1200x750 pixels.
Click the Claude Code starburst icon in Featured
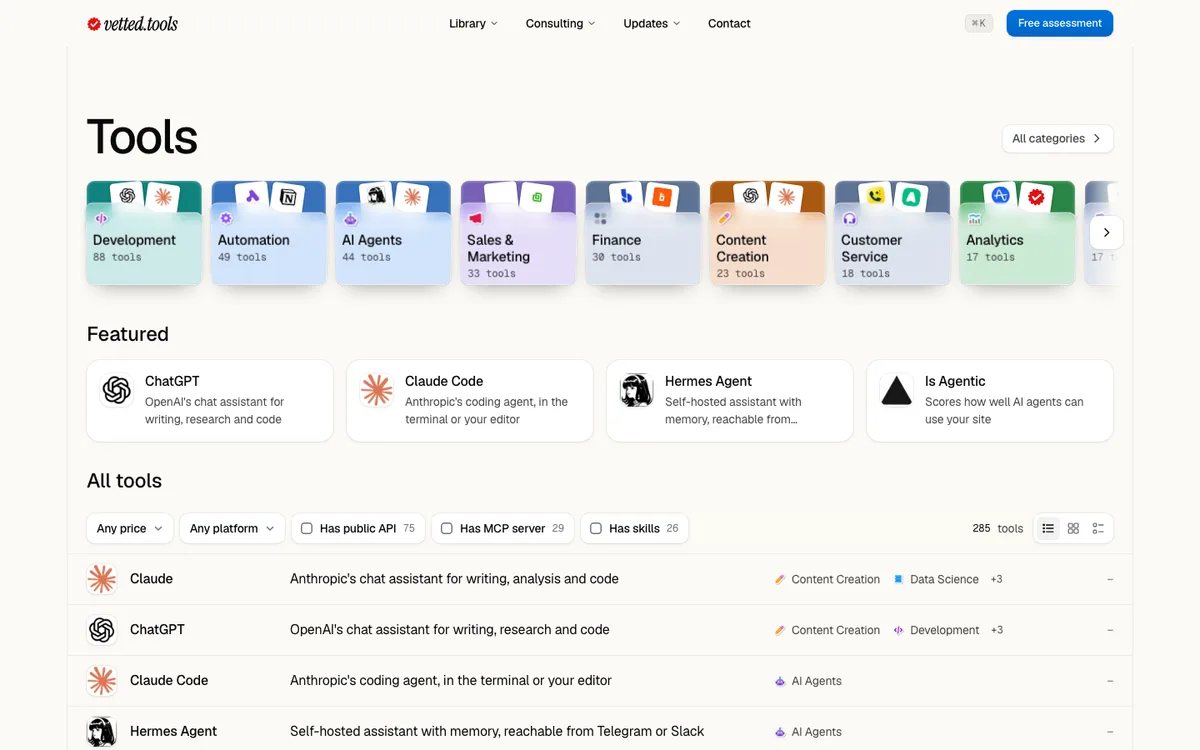coord(377,390)
